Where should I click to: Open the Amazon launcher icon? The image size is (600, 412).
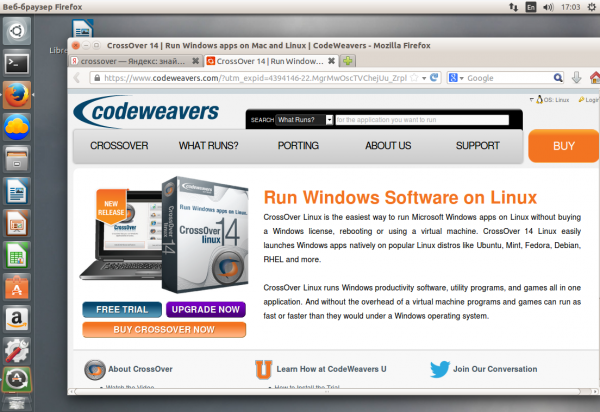[17, 319]
